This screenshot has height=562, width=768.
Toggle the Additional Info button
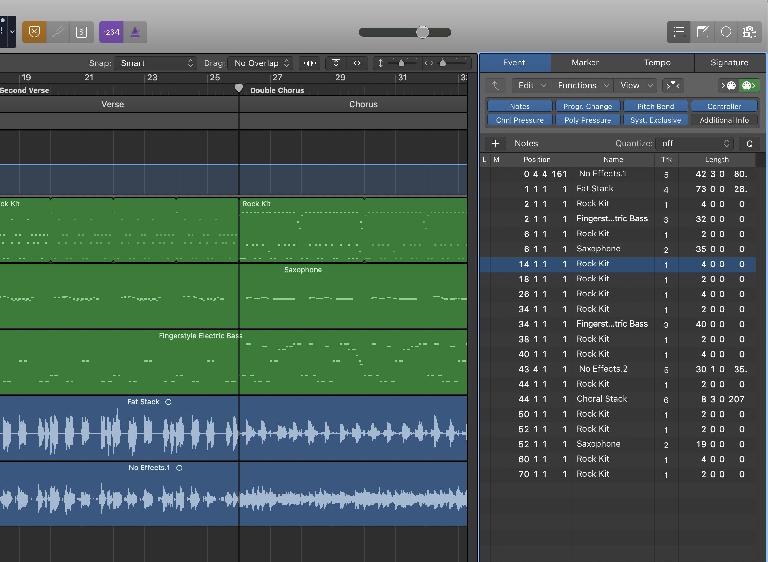[x=724, y=120]
